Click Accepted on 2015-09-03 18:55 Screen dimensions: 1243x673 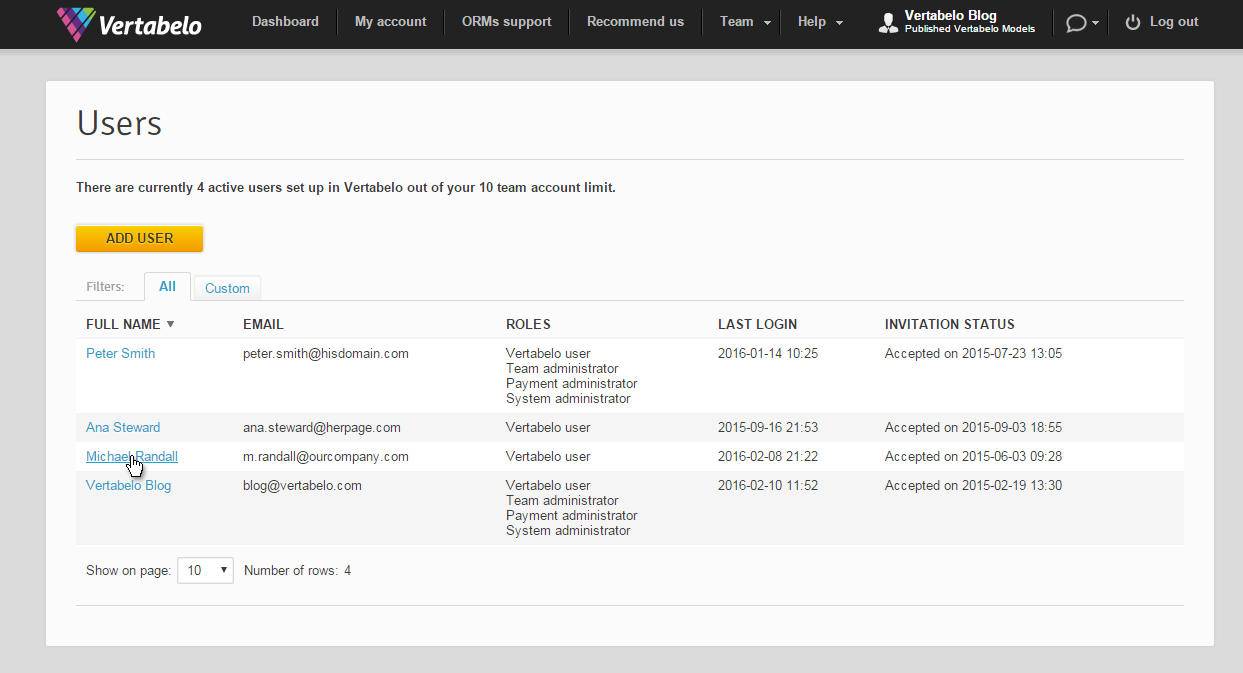[973, 427]
